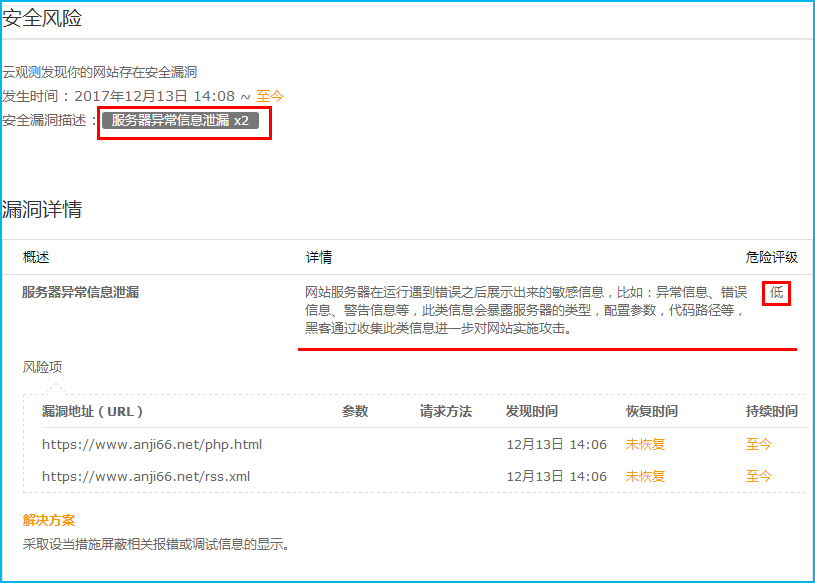
Task: Click the bold 服务器异常信息泄漏 overview row title
Action: (80, 292)
